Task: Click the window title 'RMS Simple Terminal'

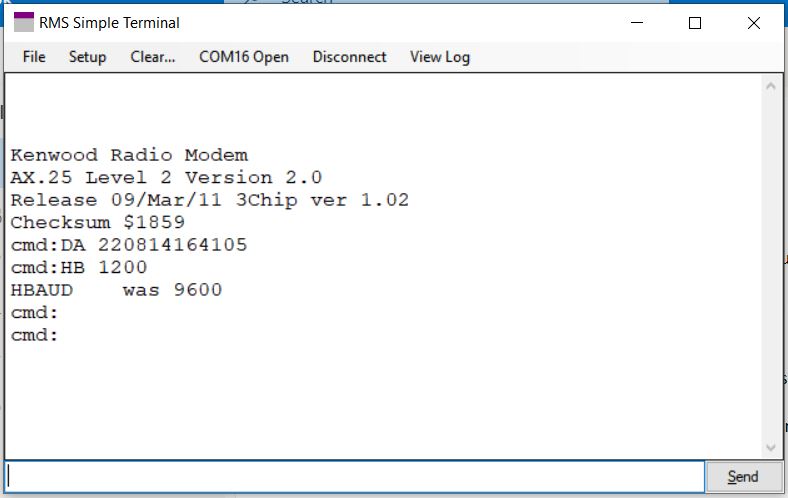Action: coord(109,23)
